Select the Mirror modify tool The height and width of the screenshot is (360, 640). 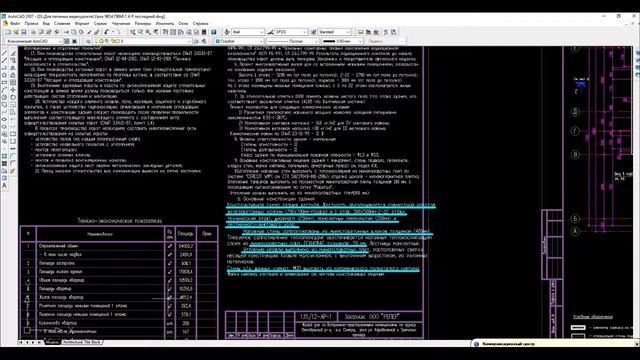point(13,68)
